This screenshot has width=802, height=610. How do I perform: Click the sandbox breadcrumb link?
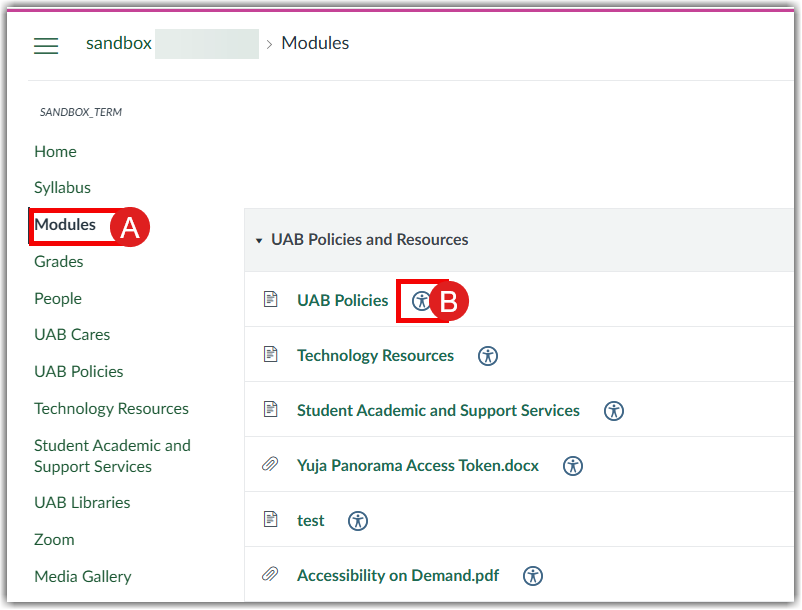(119, 43)
